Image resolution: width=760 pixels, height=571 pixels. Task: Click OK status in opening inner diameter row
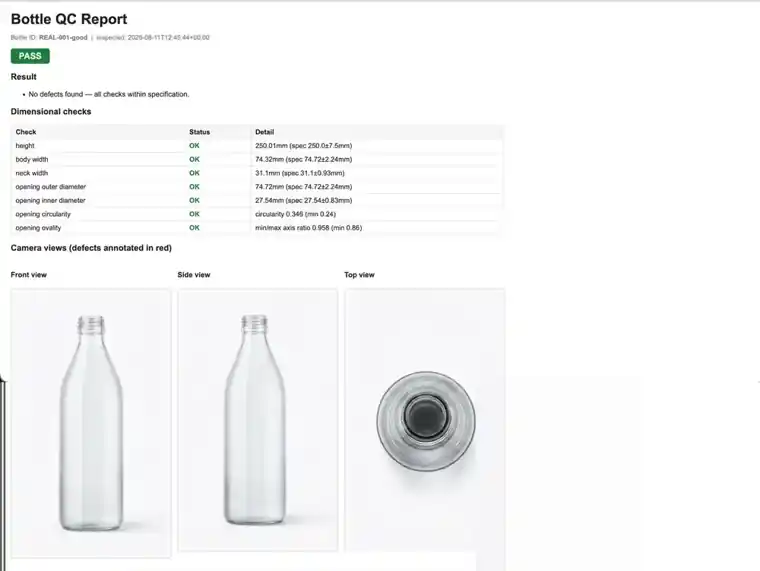194,200
